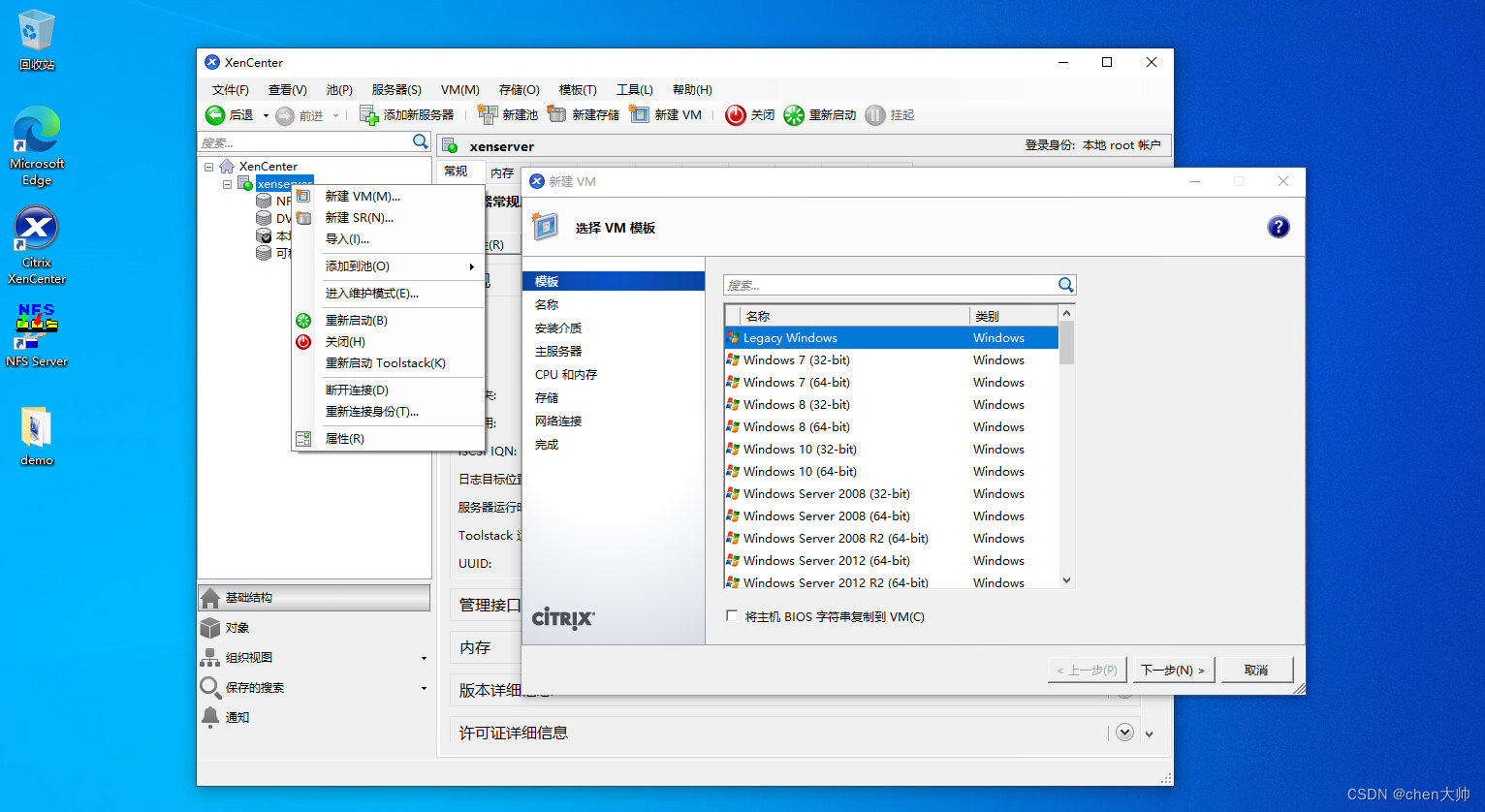The height and width of the screenshot is (812, 1485).
Task: Click the template list scrollbar down arrow
Action: point(1067,580)
